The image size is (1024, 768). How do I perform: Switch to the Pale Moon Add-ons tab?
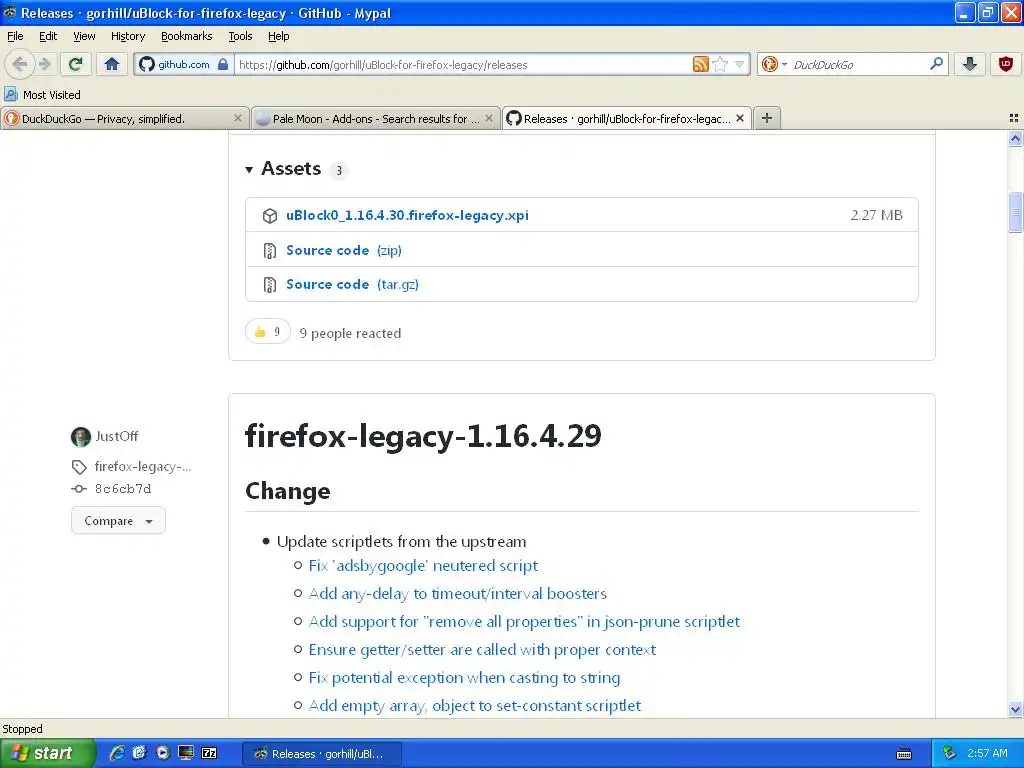(376, 118)
